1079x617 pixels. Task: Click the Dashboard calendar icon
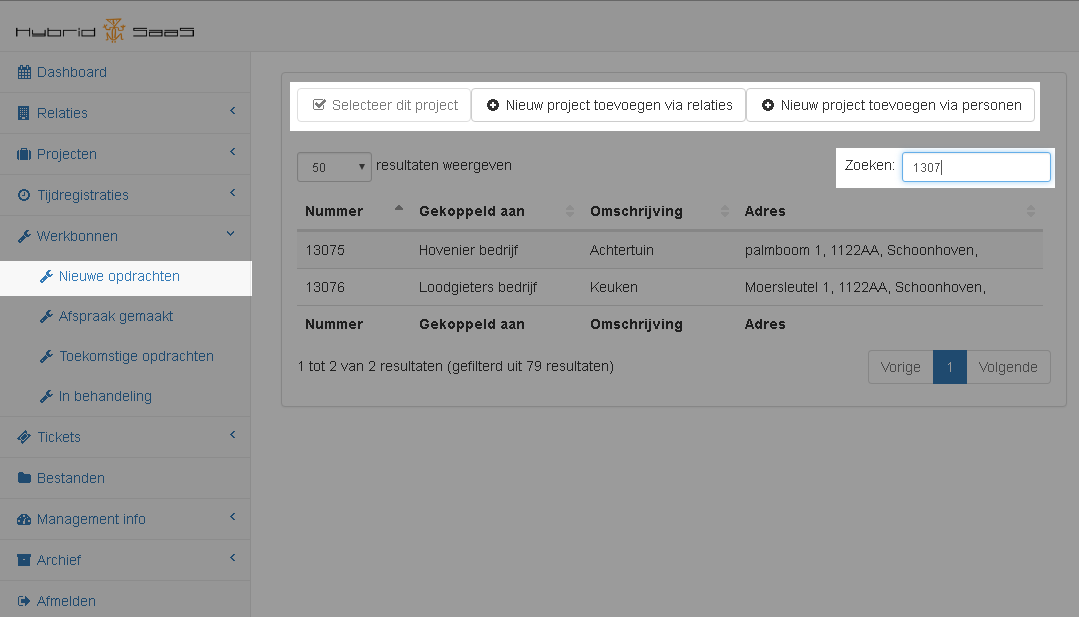coord(24,72)
